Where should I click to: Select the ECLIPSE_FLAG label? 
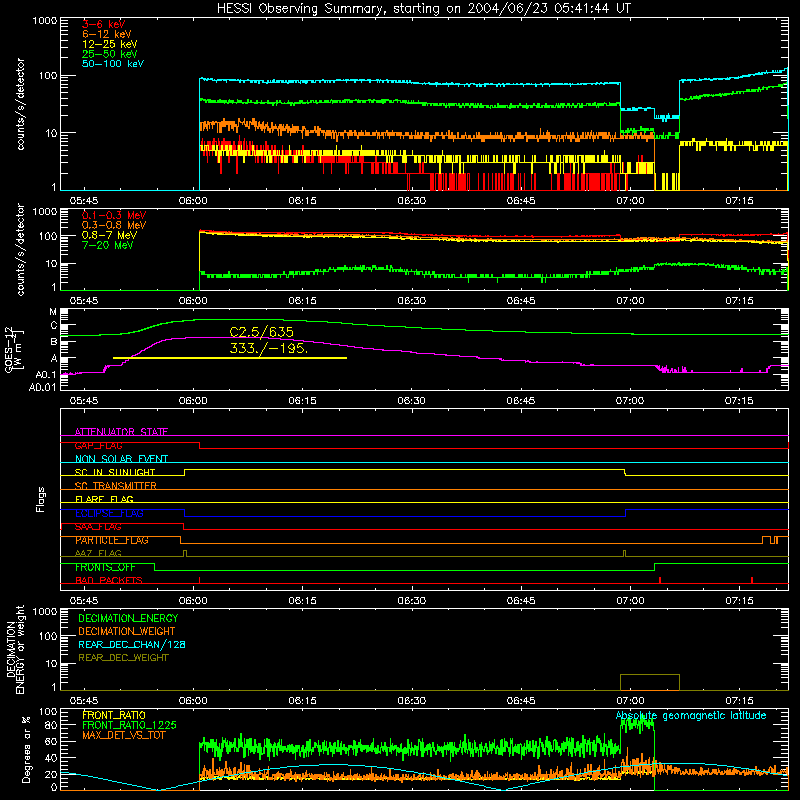pos(109,513)
